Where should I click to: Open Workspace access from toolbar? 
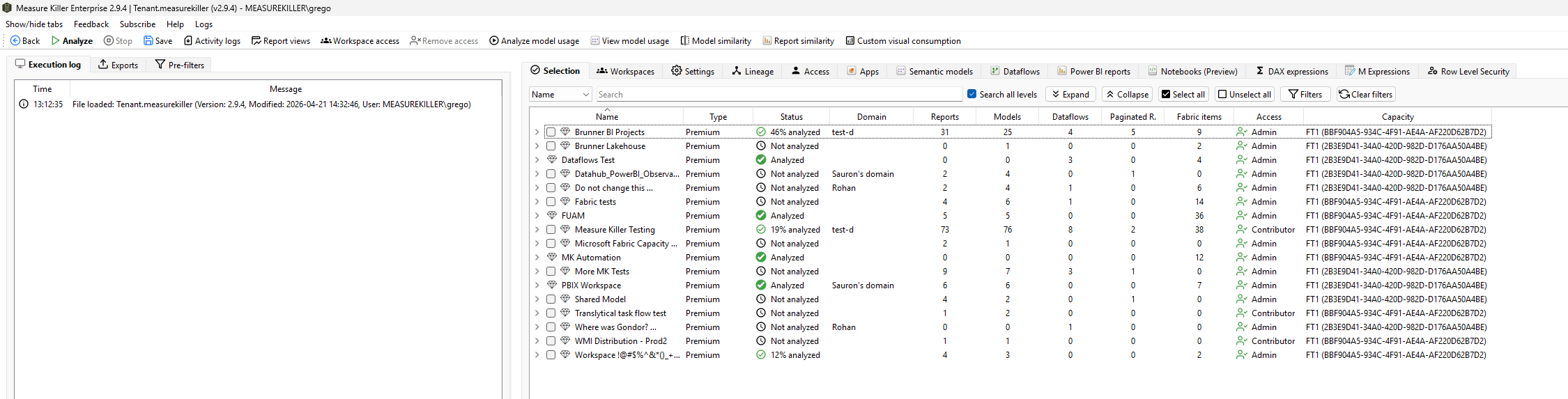[360, 41]
